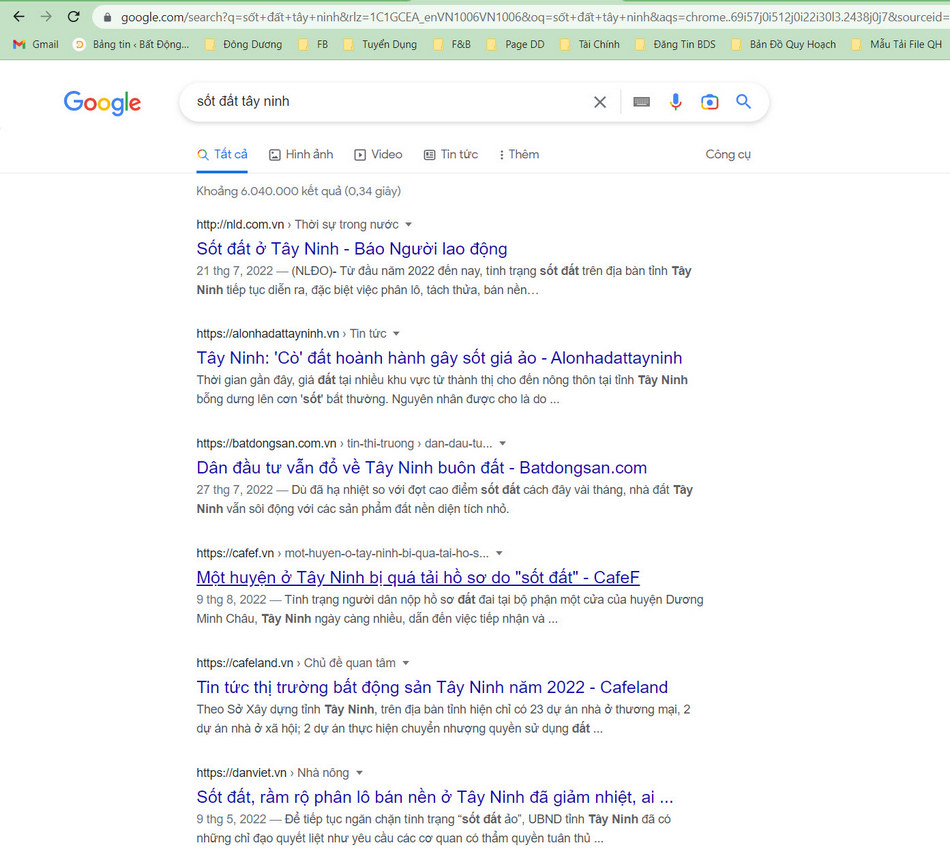Open Sốt đất ở Tây Ninh Báo Người lao động

pyautogui.click(x=352, y=249)
